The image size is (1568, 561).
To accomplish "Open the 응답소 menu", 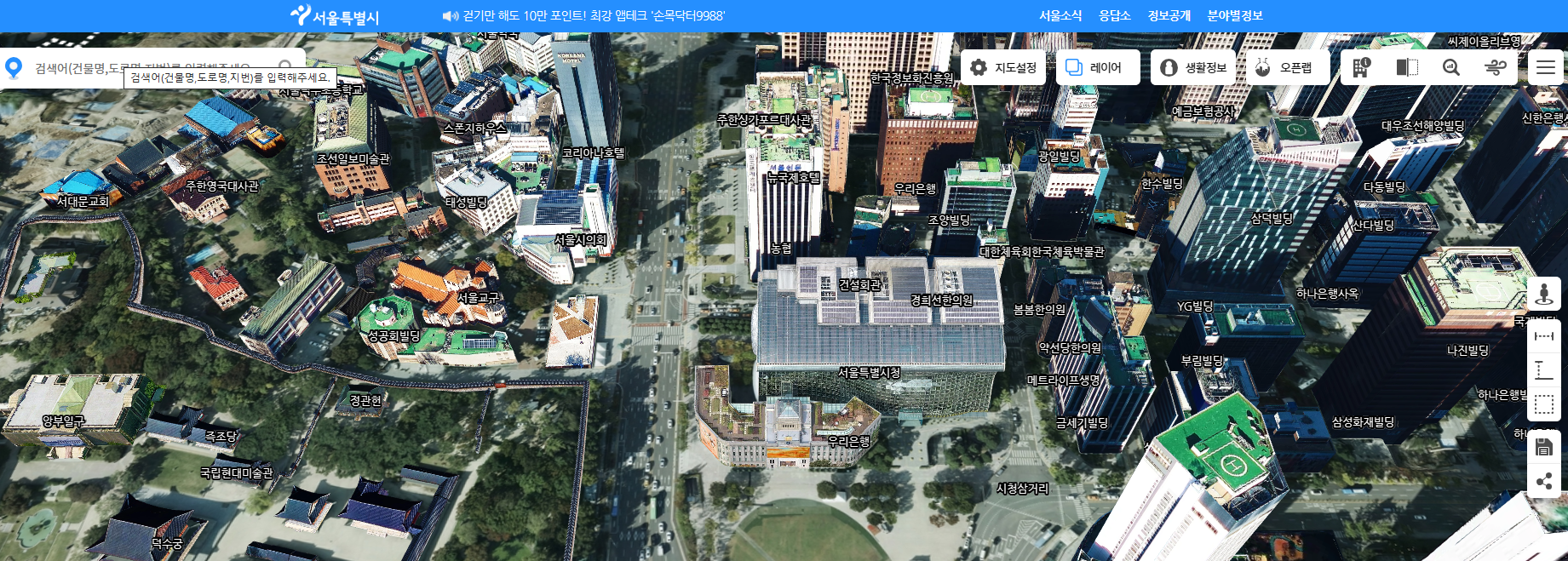I will pos(1115,15).
